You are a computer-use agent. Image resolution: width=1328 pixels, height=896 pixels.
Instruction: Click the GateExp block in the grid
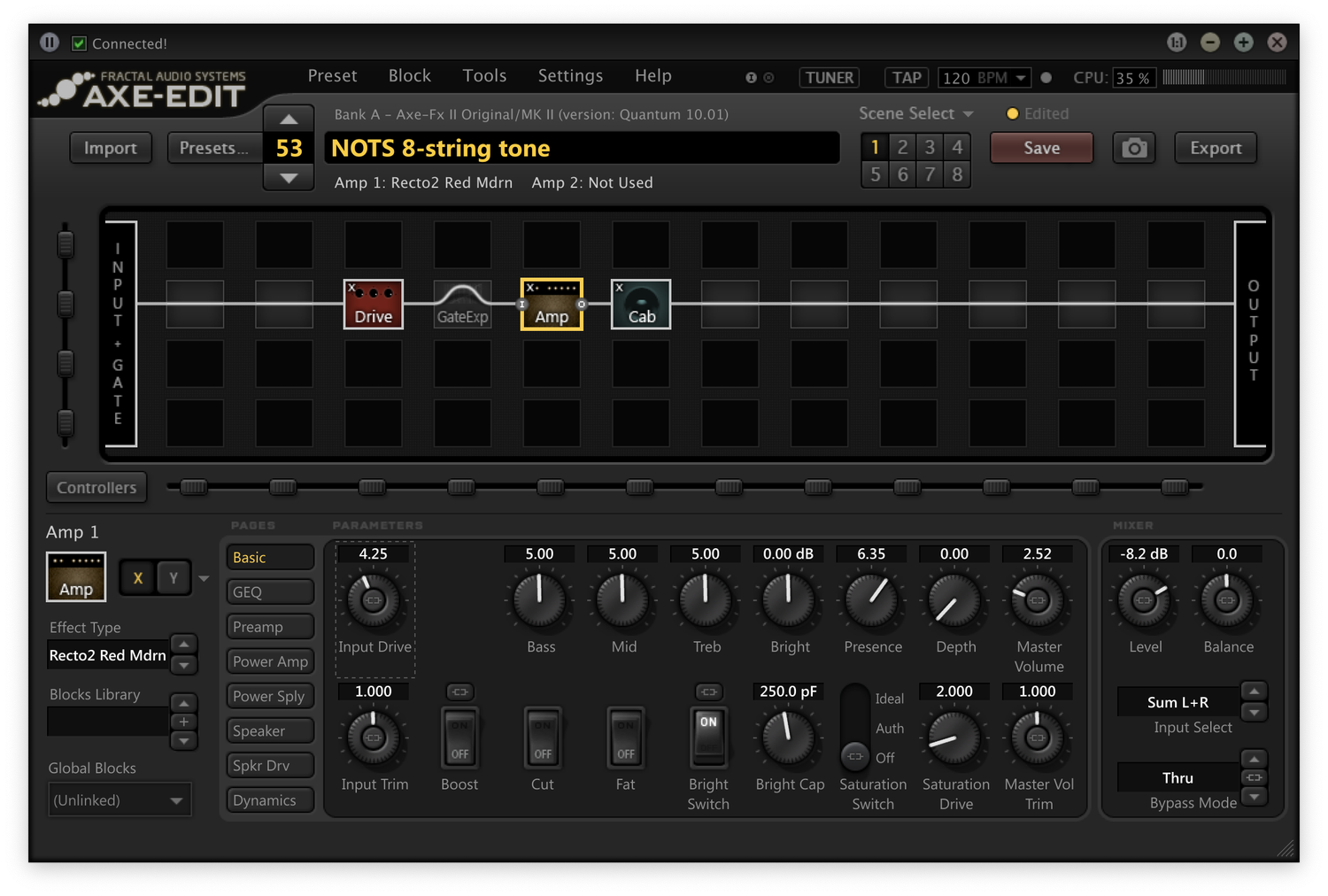tap(462, 304)
